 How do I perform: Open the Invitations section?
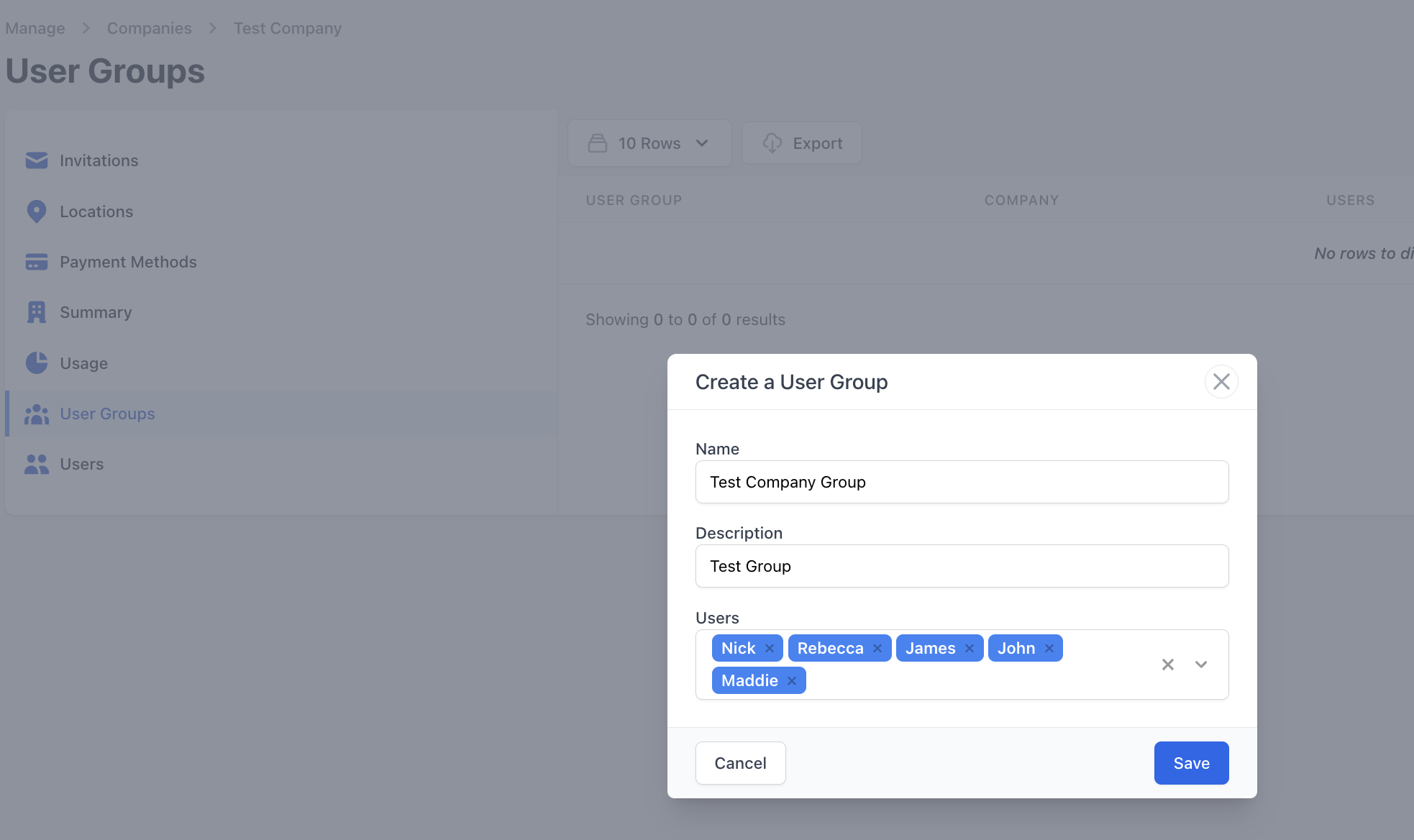tap(280, 160)
